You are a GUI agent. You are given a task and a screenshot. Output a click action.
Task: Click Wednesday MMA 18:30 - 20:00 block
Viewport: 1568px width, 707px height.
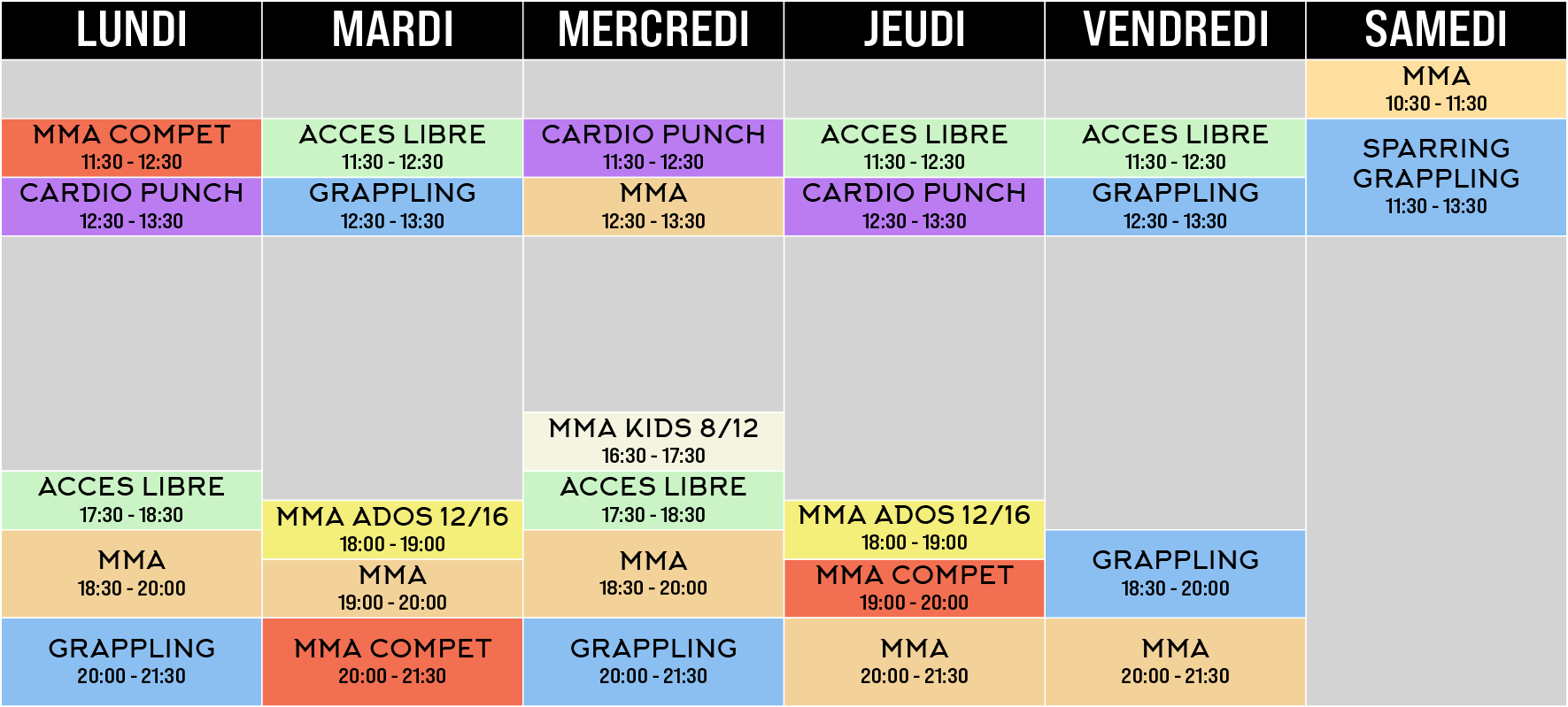tap(653, 573)
